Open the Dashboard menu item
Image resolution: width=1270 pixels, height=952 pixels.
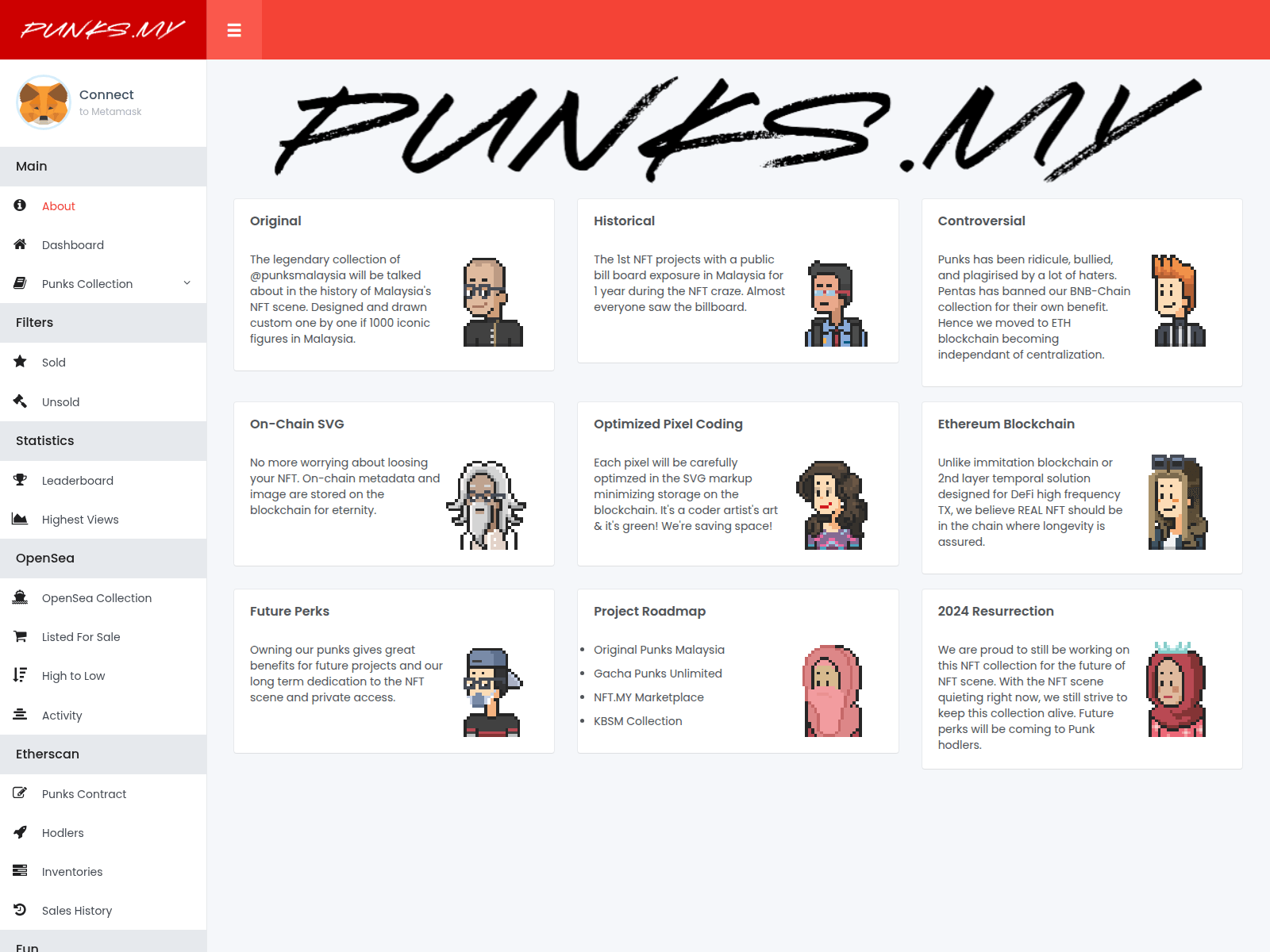coord(103,245)
